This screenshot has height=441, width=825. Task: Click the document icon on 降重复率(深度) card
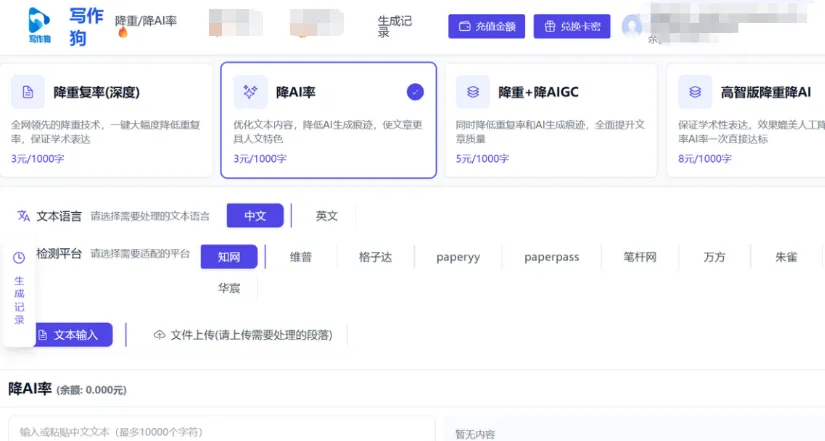pyautogui.click(x=28, y=92)
